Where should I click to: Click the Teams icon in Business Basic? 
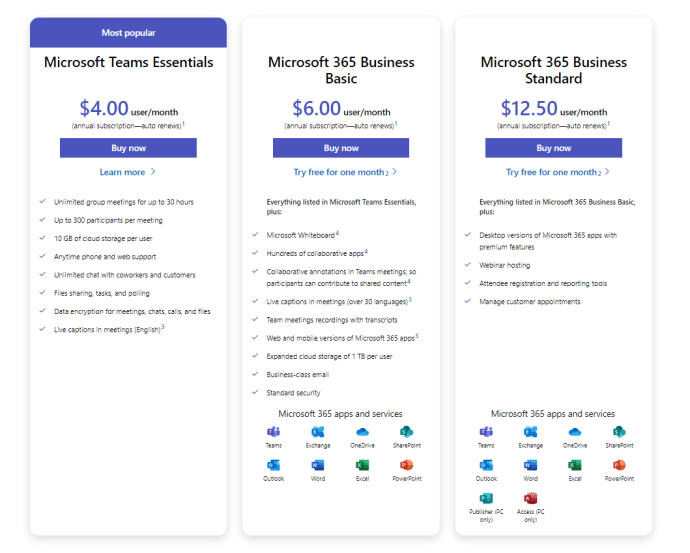tap(274, 432)
